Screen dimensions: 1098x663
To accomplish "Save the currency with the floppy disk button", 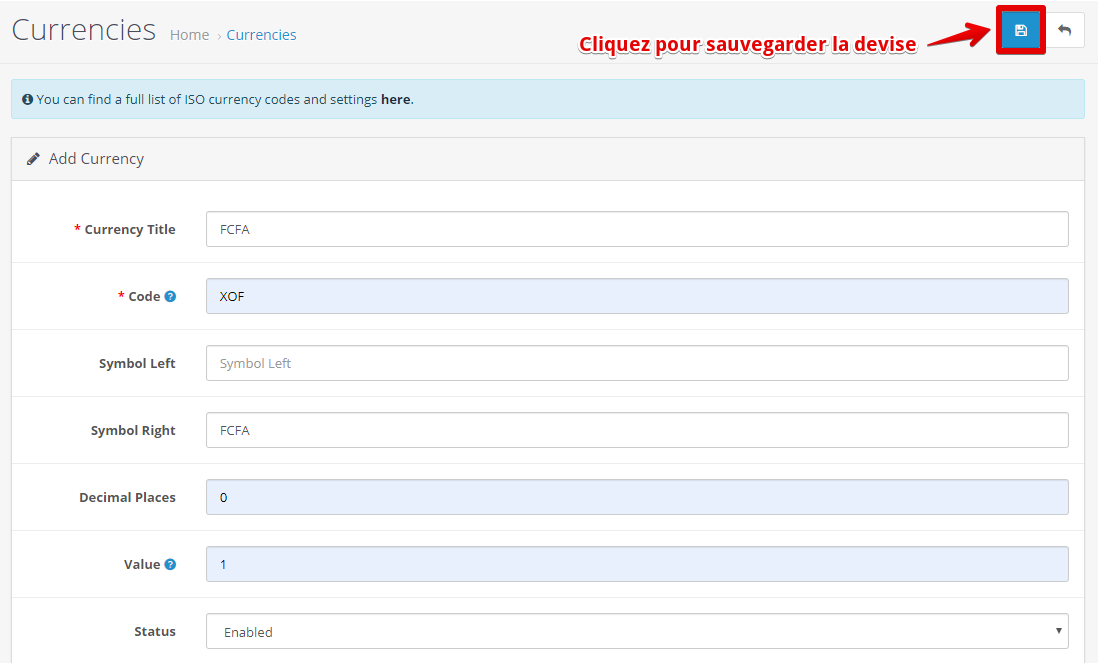I will tap(1020, 30).
